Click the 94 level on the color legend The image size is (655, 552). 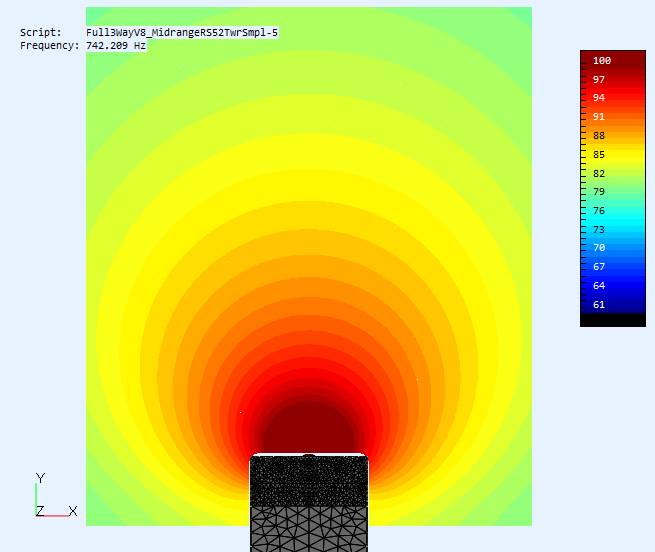click(599, 97)
